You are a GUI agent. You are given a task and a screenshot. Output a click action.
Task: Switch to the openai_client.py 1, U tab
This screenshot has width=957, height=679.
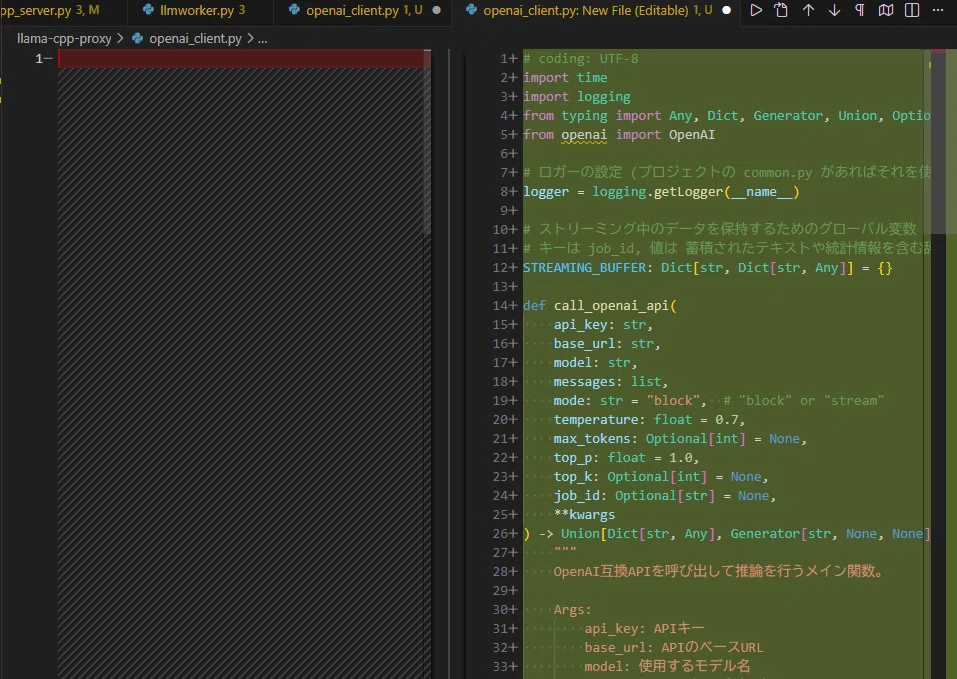click(363, 10)
